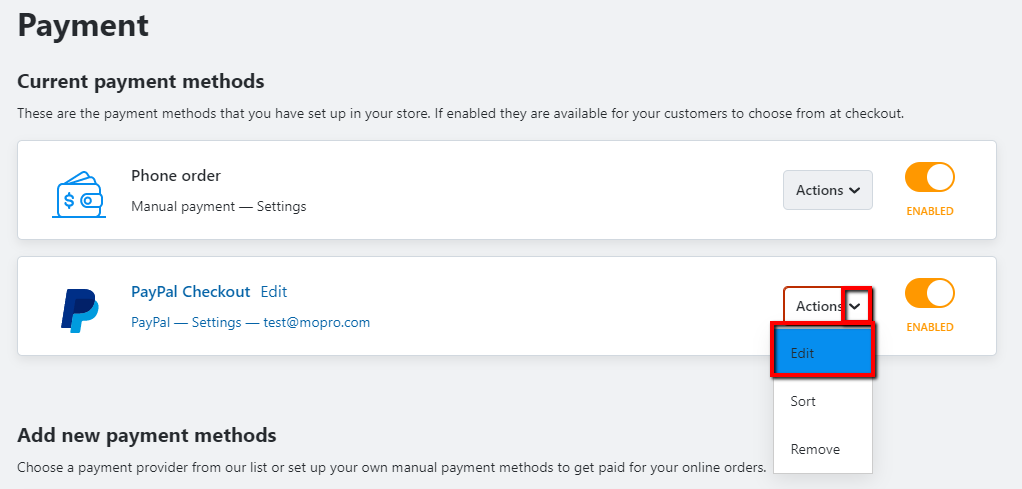The width and height of the screenshot is (1022, 489).
Task: Click ENABLED label under Phone order toggle
Action: (x=929, y=211)
